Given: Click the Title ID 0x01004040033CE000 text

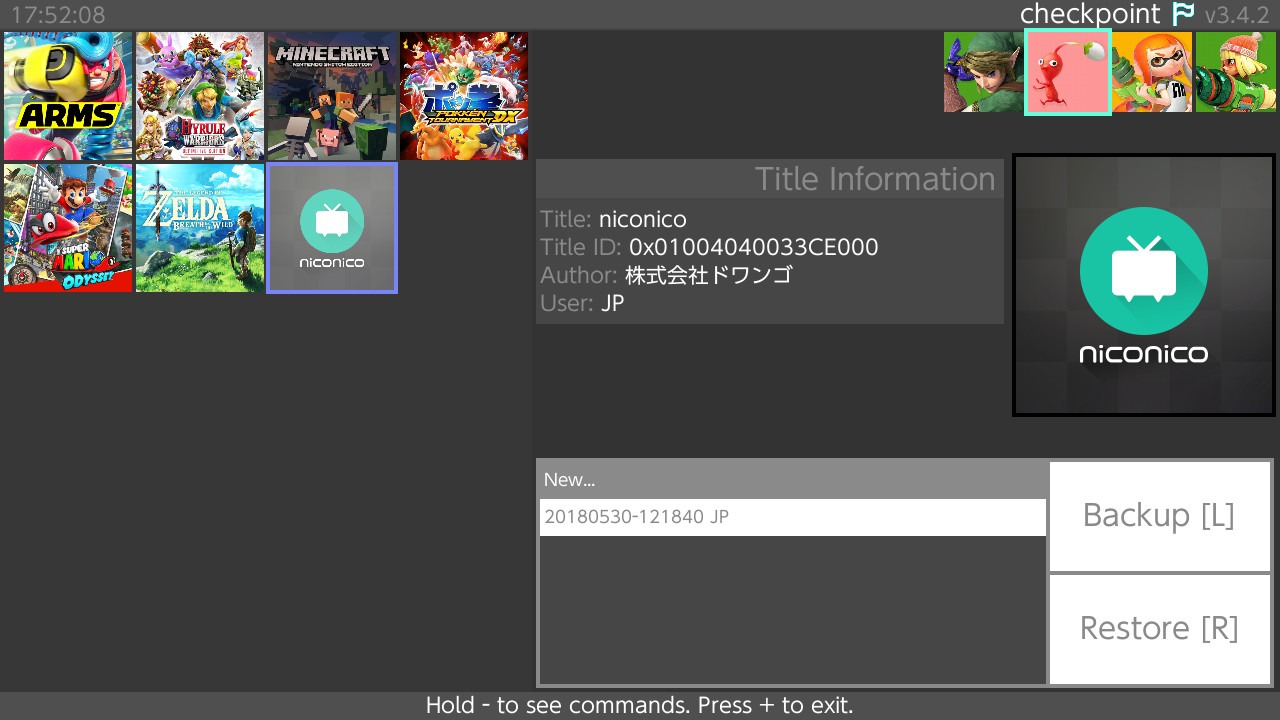Looking at the screenshot, I should [x=709, y=248].
